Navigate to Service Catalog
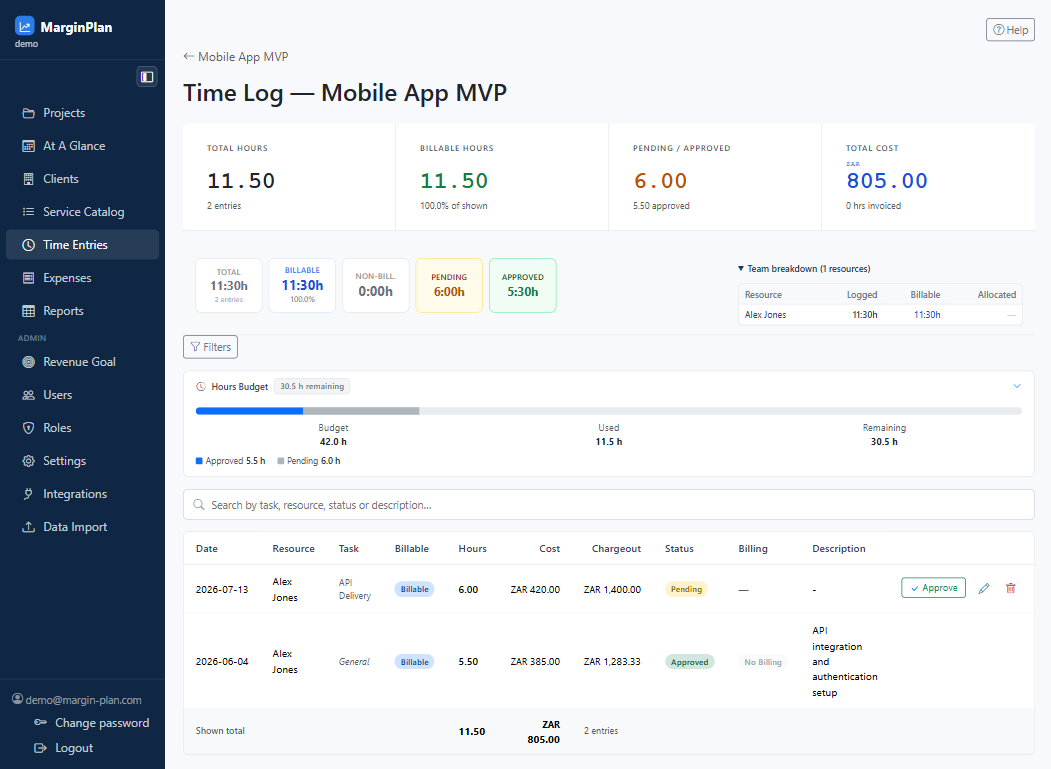 click(82, 212)
